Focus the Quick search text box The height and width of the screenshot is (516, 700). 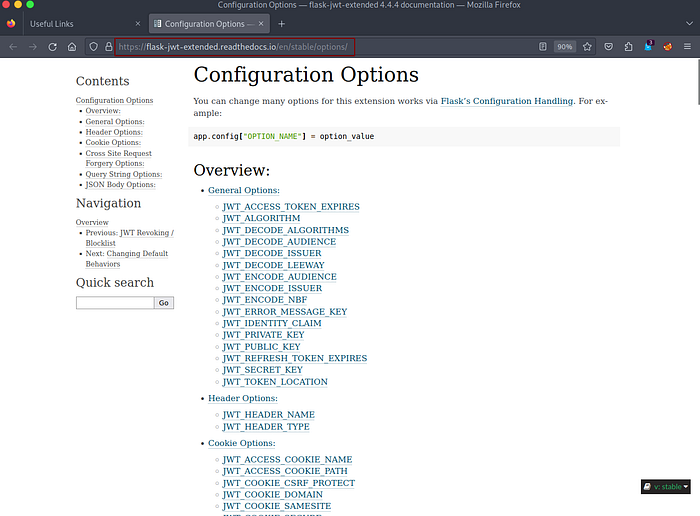tap(114, 302)
